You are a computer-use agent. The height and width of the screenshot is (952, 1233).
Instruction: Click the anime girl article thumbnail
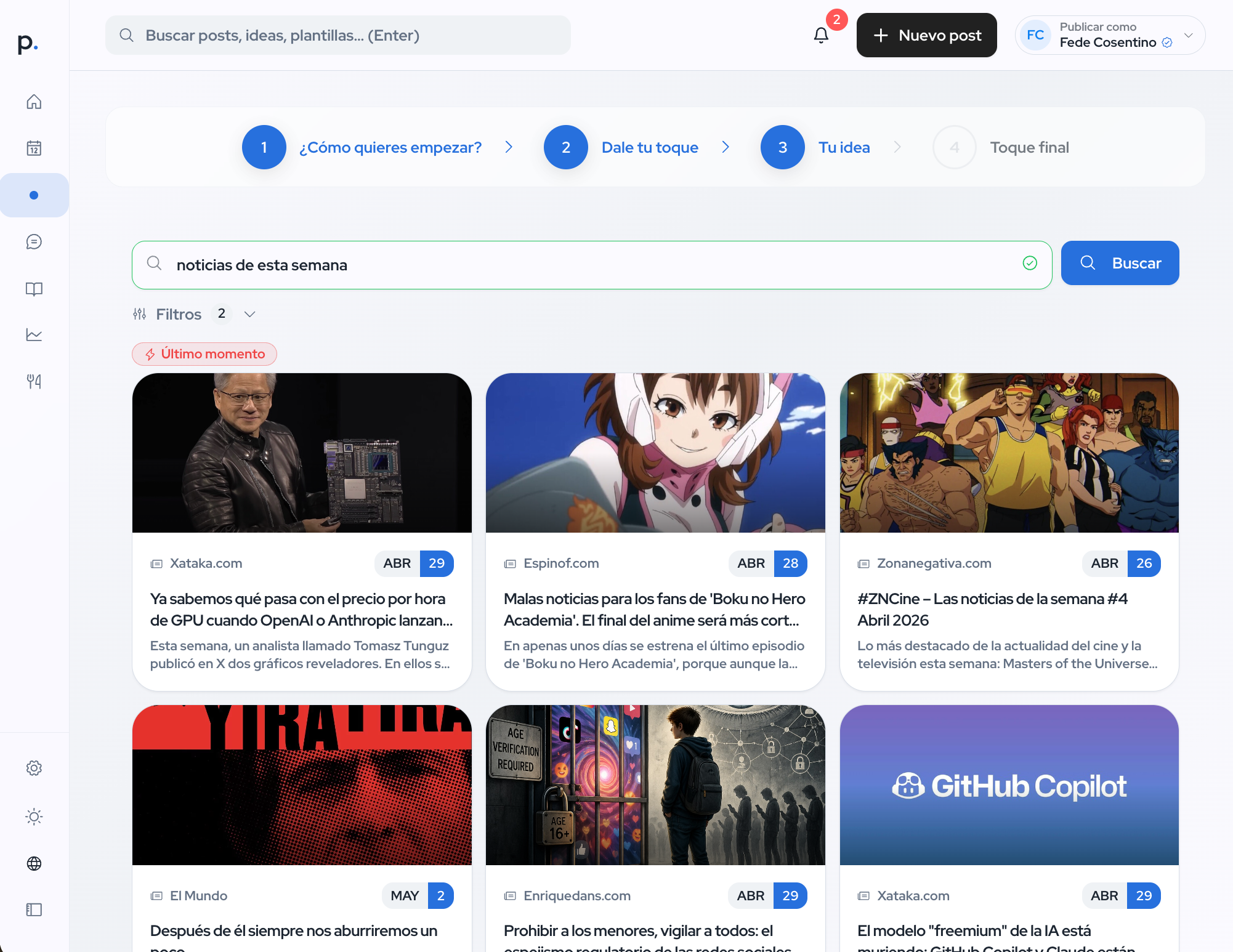pyautogui.click(x=655, y=453)
